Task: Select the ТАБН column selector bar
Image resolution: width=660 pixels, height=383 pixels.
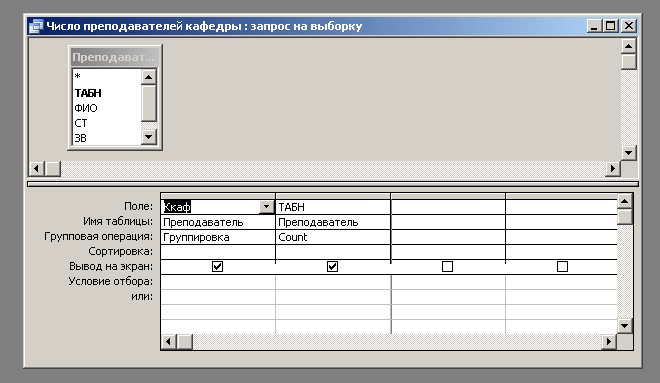Action: coord(333,196)
